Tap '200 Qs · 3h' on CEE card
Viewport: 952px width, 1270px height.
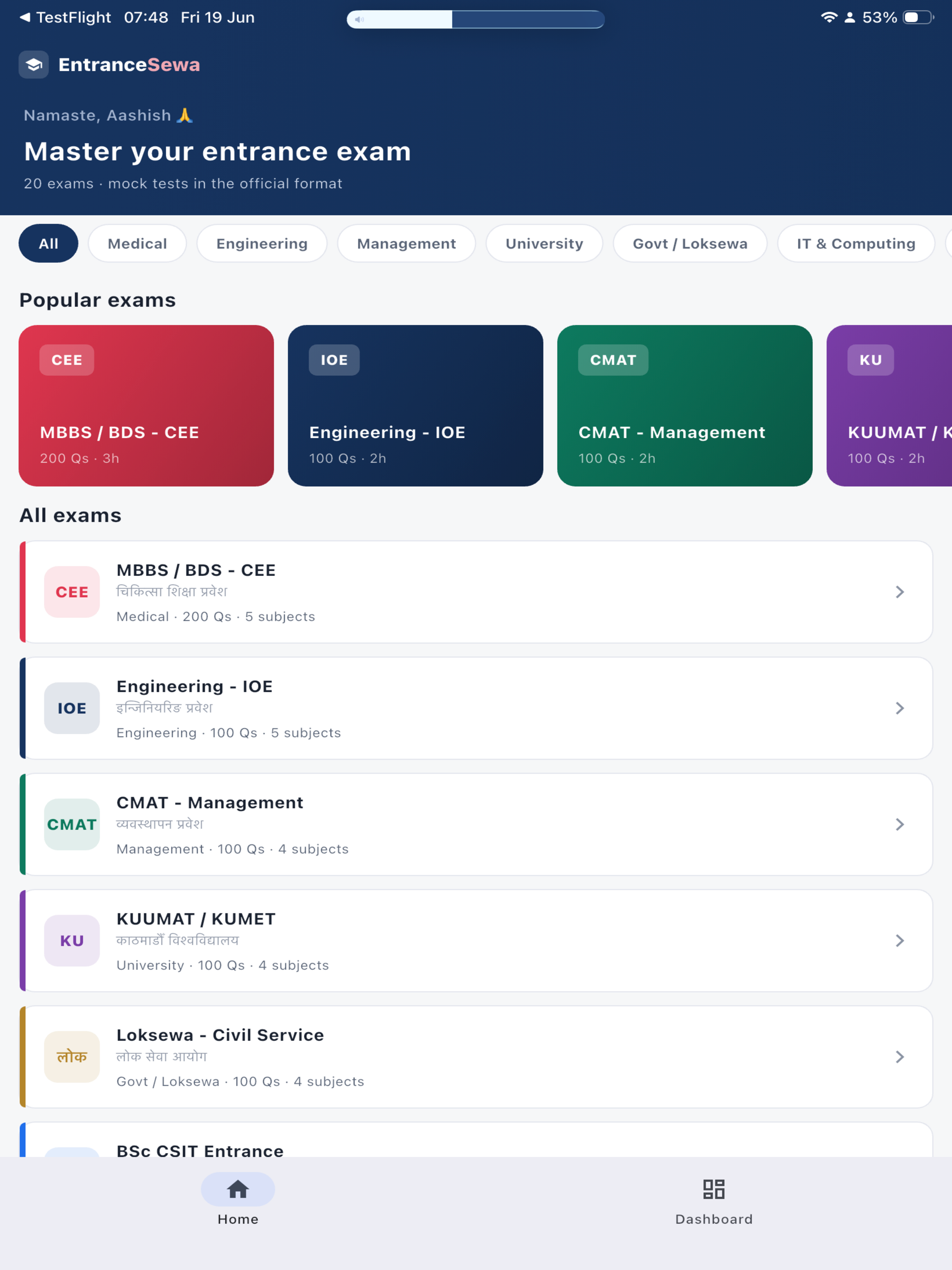(80, 458)
